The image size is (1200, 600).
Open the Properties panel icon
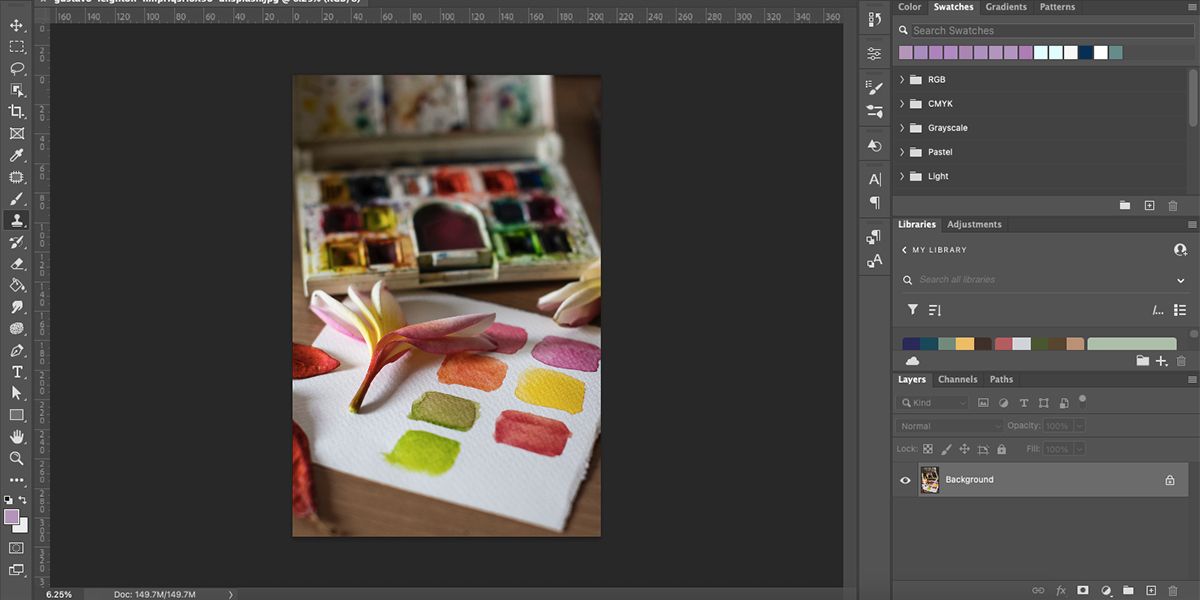coord(875,53)
